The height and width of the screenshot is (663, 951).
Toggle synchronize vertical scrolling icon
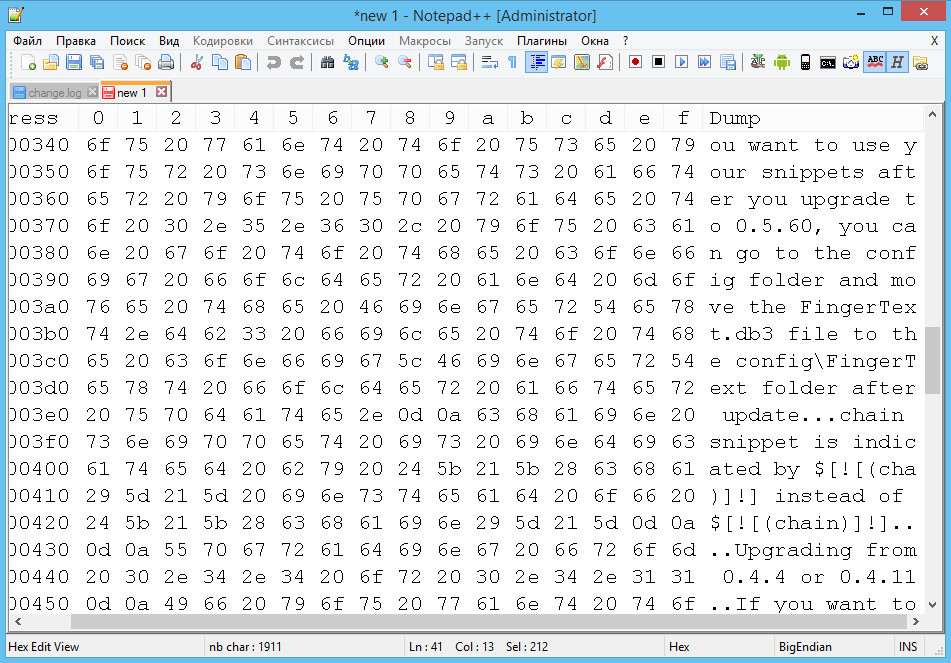pyautogui.click(x=435, y=62)
